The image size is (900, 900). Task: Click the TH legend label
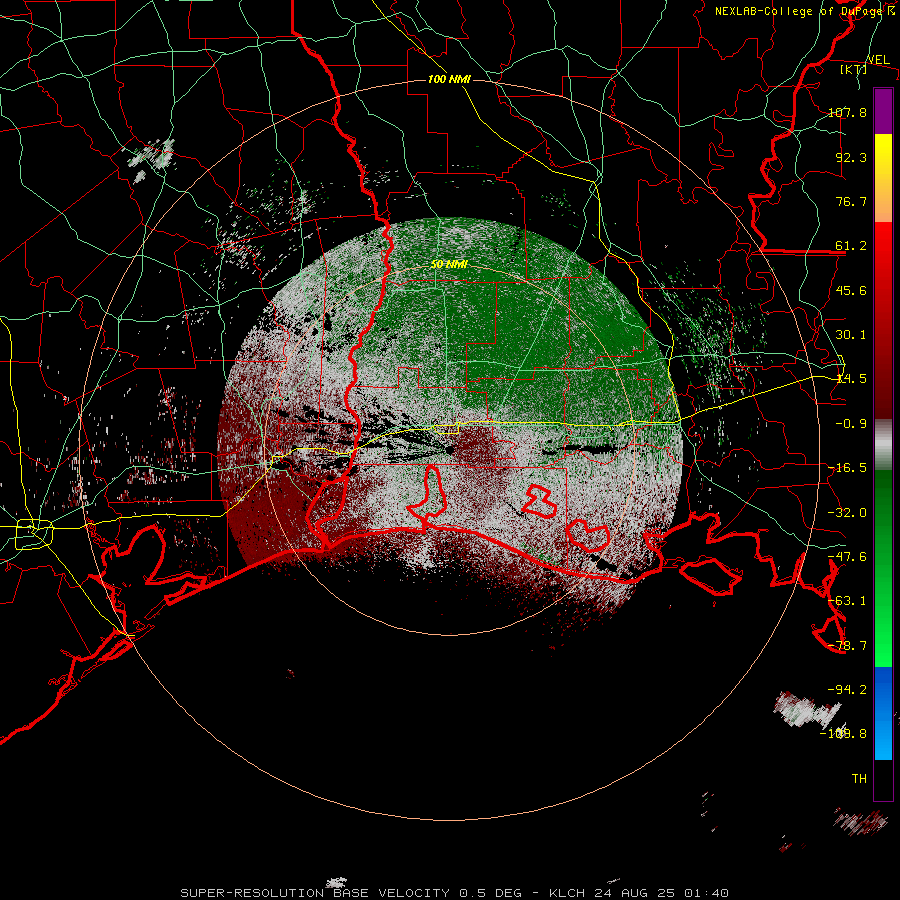click(x=859, y=779)
